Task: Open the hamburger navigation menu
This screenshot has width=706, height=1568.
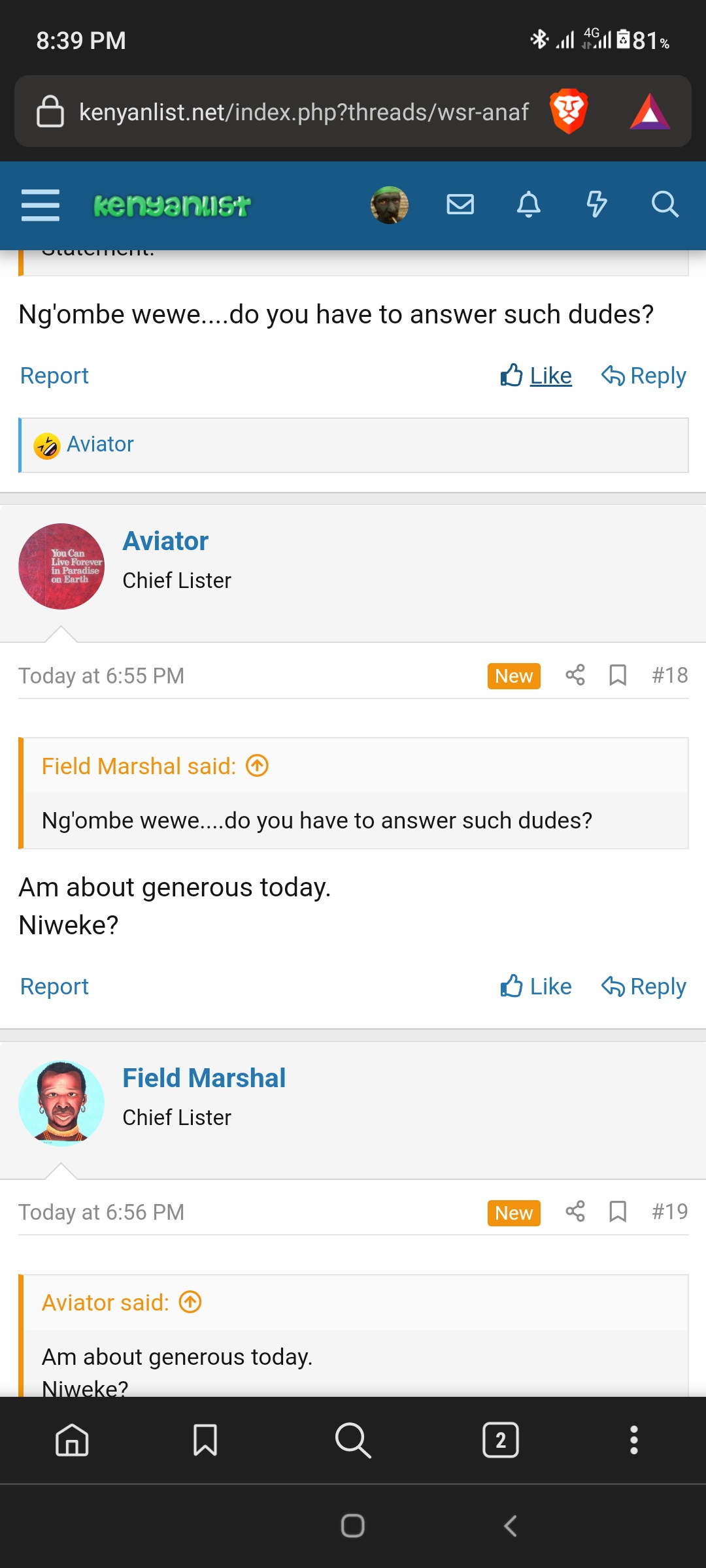Action: coord(41,205)
